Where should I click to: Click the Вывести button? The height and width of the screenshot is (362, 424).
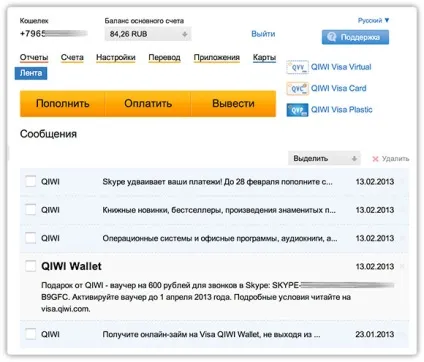click(x=233, y=104)
